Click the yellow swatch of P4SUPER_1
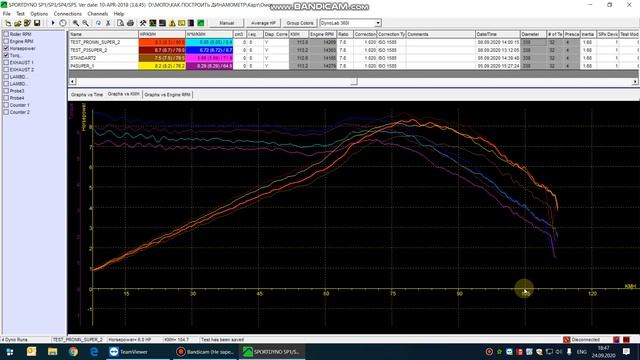This screenshot has width=640, height=360. pos(162,66)
